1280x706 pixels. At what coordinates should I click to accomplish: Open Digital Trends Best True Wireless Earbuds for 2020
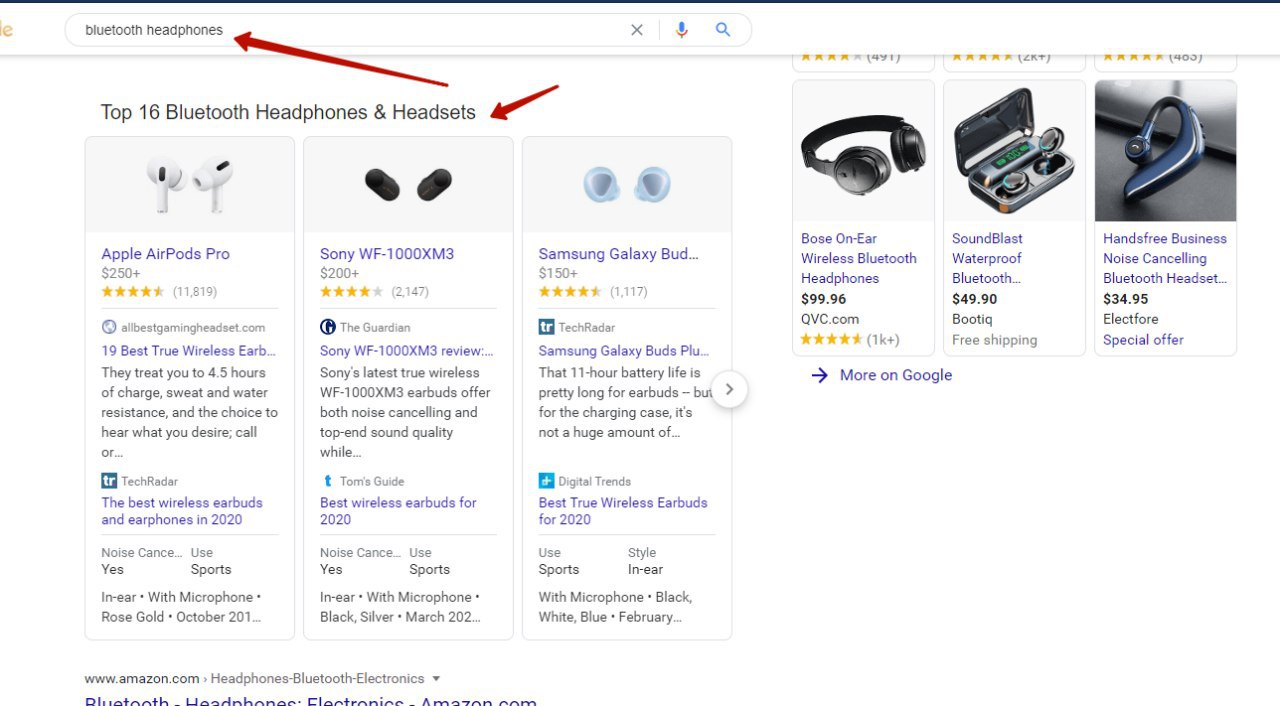click(623, 511)
